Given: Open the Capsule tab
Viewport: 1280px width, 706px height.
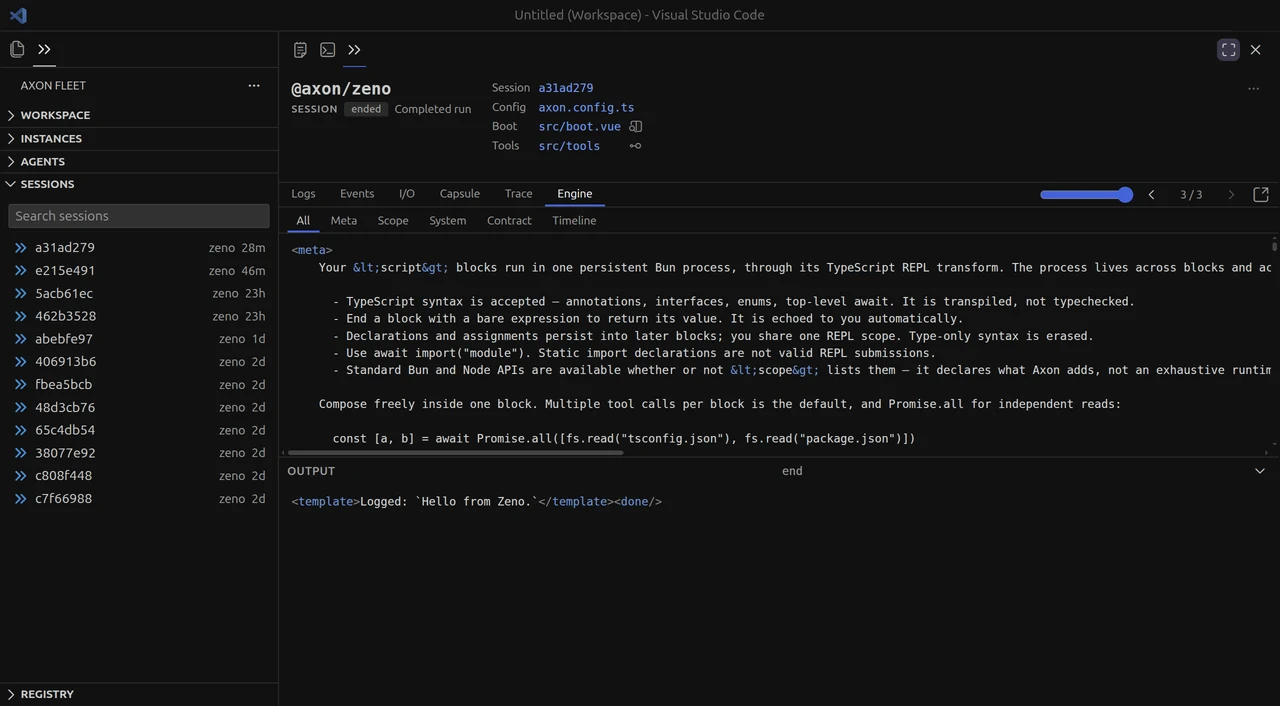Looking at the screenshot, I should click(x=460, y=194).
